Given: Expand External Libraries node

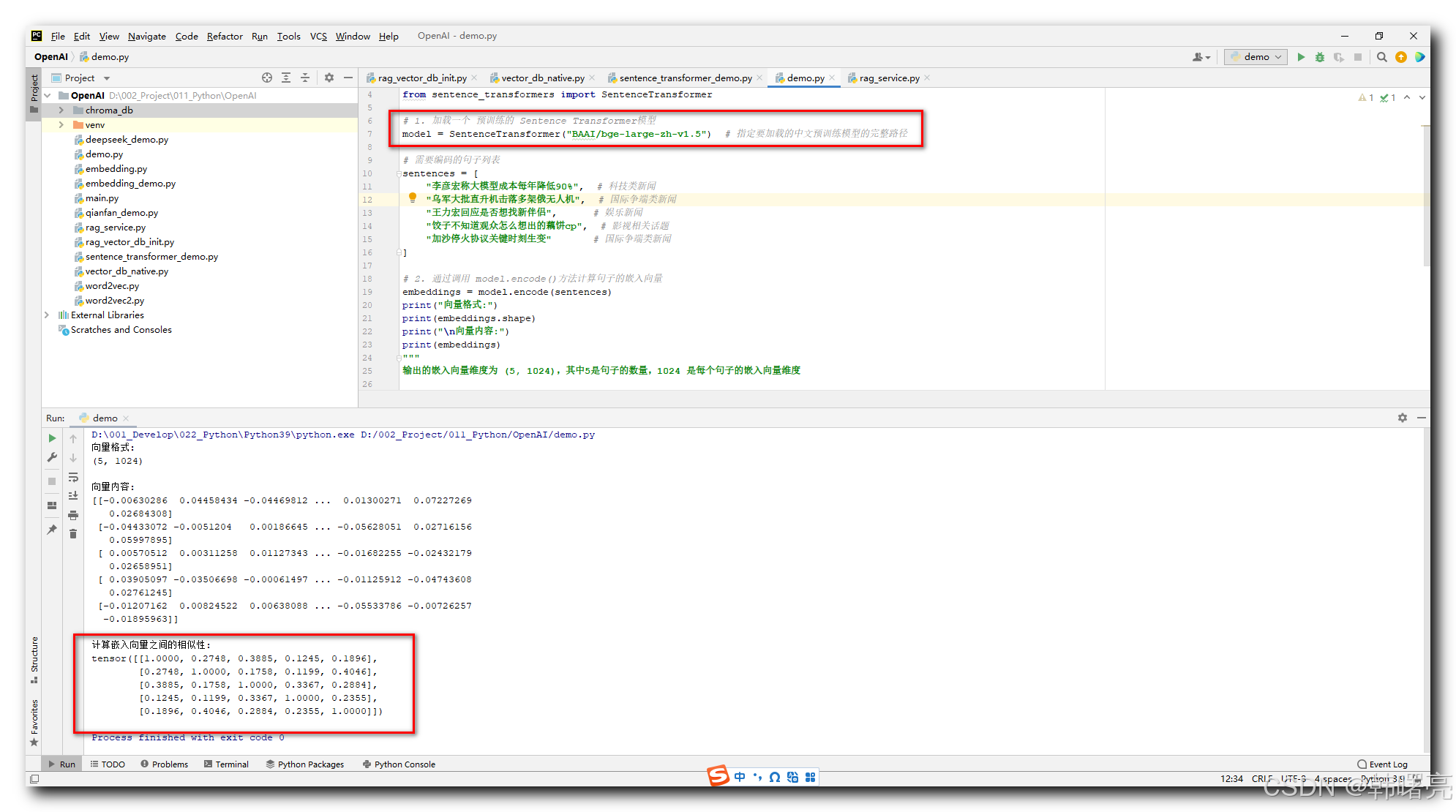Looking at the screenshot, I should point(47,315).
